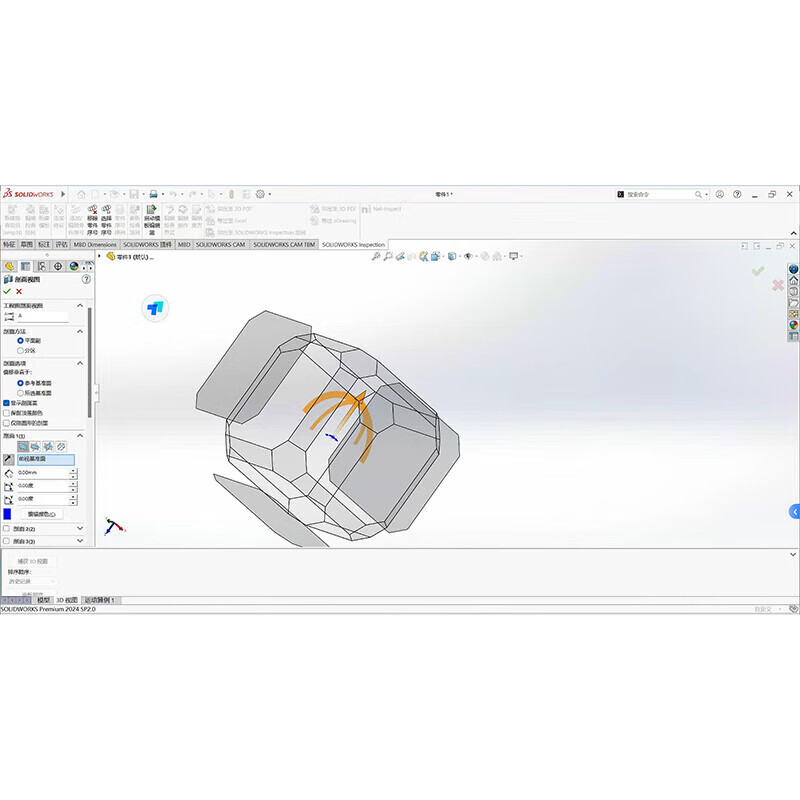Click the Save icon in top toolbar
Viewport: 800px width, 800px height.
click(x=133, y=192)
